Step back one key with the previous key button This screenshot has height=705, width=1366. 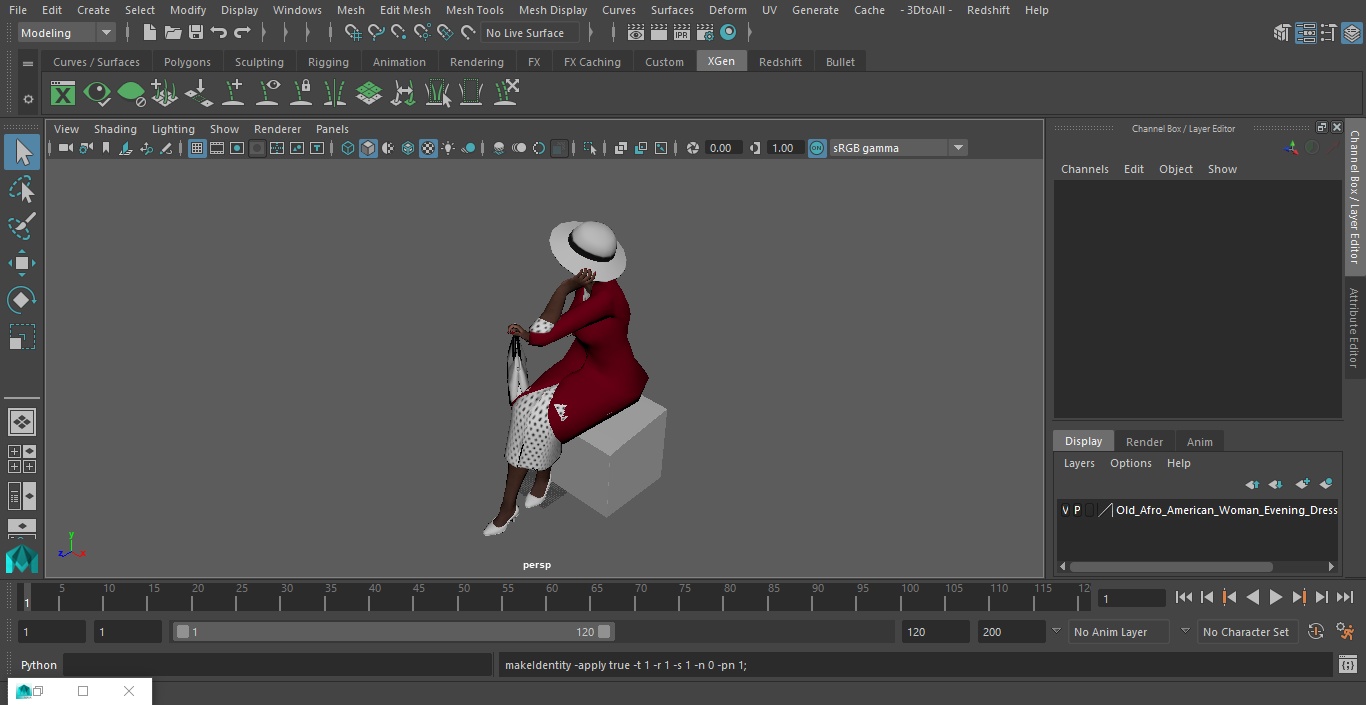(x=1229, y=597)
